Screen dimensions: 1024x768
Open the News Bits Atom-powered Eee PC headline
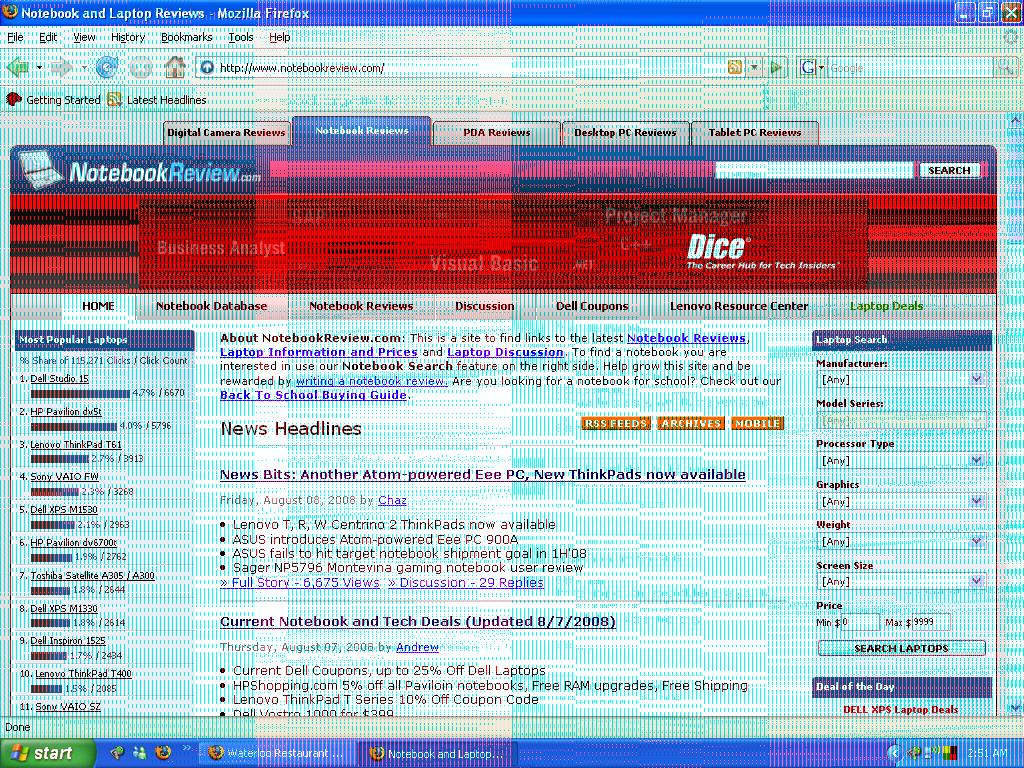[x=483, y=475]
